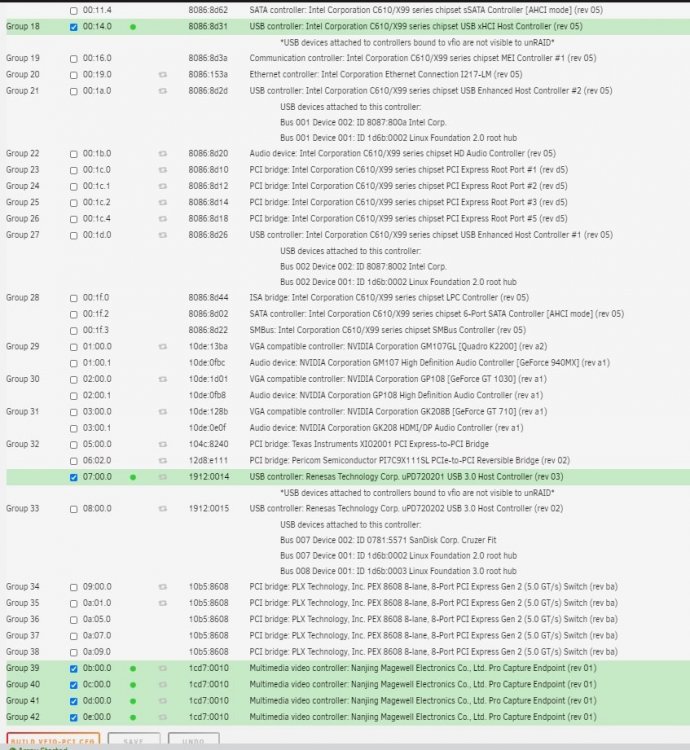690x750 pixels.
Task: Check the Group 19 MEI Controller checkbox
Action: click(x=74, y=59)
